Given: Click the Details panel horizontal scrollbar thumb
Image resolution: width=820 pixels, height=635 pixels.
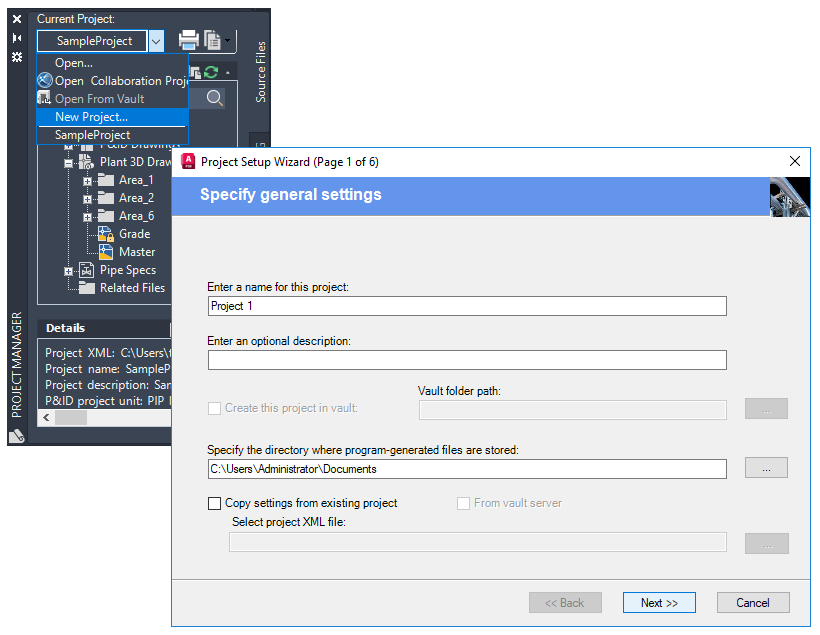Looking at the screenshot, I should pos(71,417).
